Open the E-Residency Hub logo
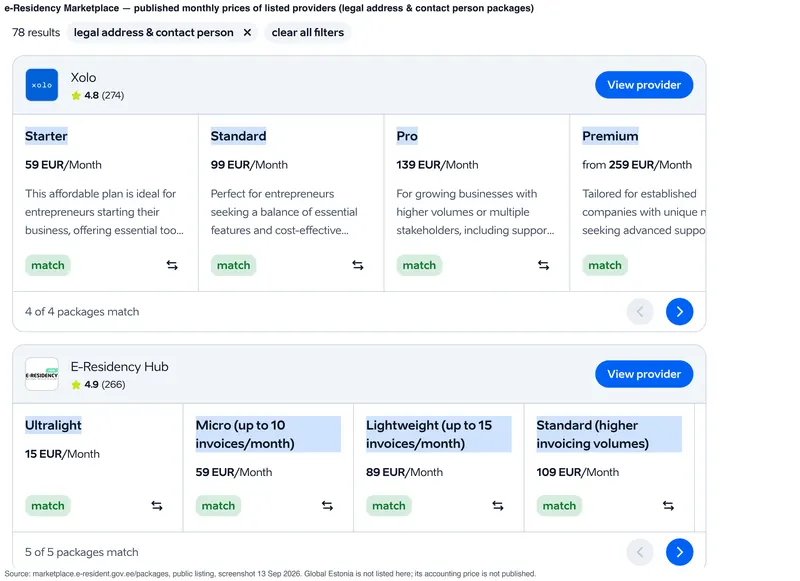This screenshot has height=581, width=800. 42,374
